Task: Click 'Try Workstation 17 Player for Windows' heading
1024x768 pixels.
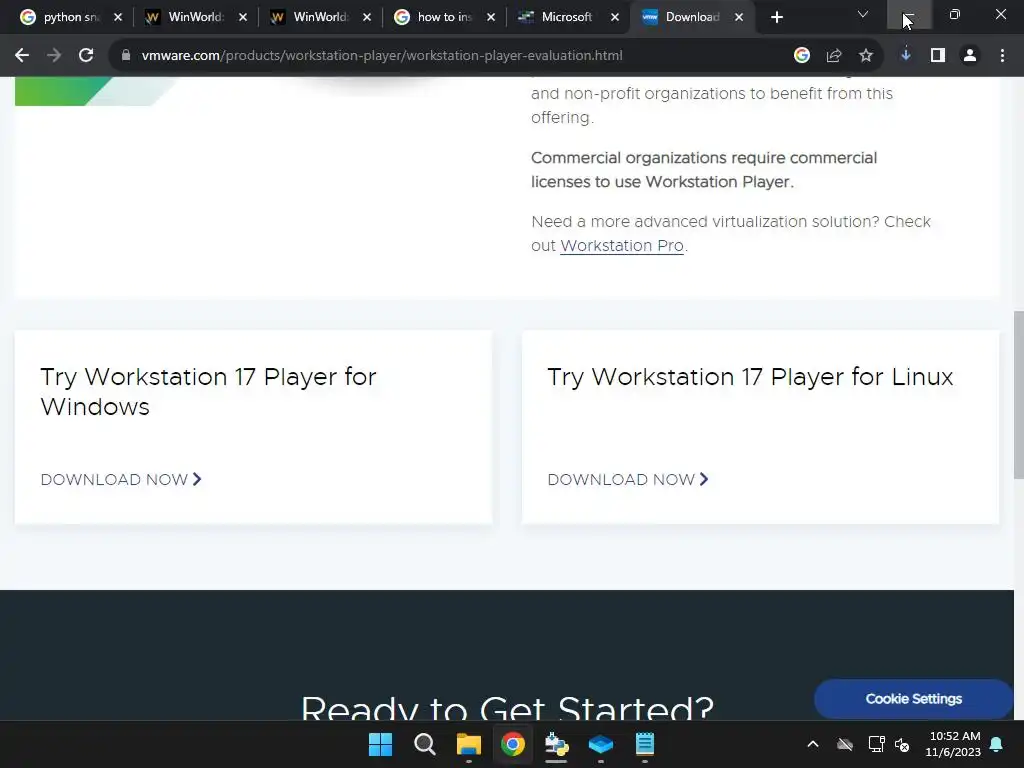Action: [208, 392]
